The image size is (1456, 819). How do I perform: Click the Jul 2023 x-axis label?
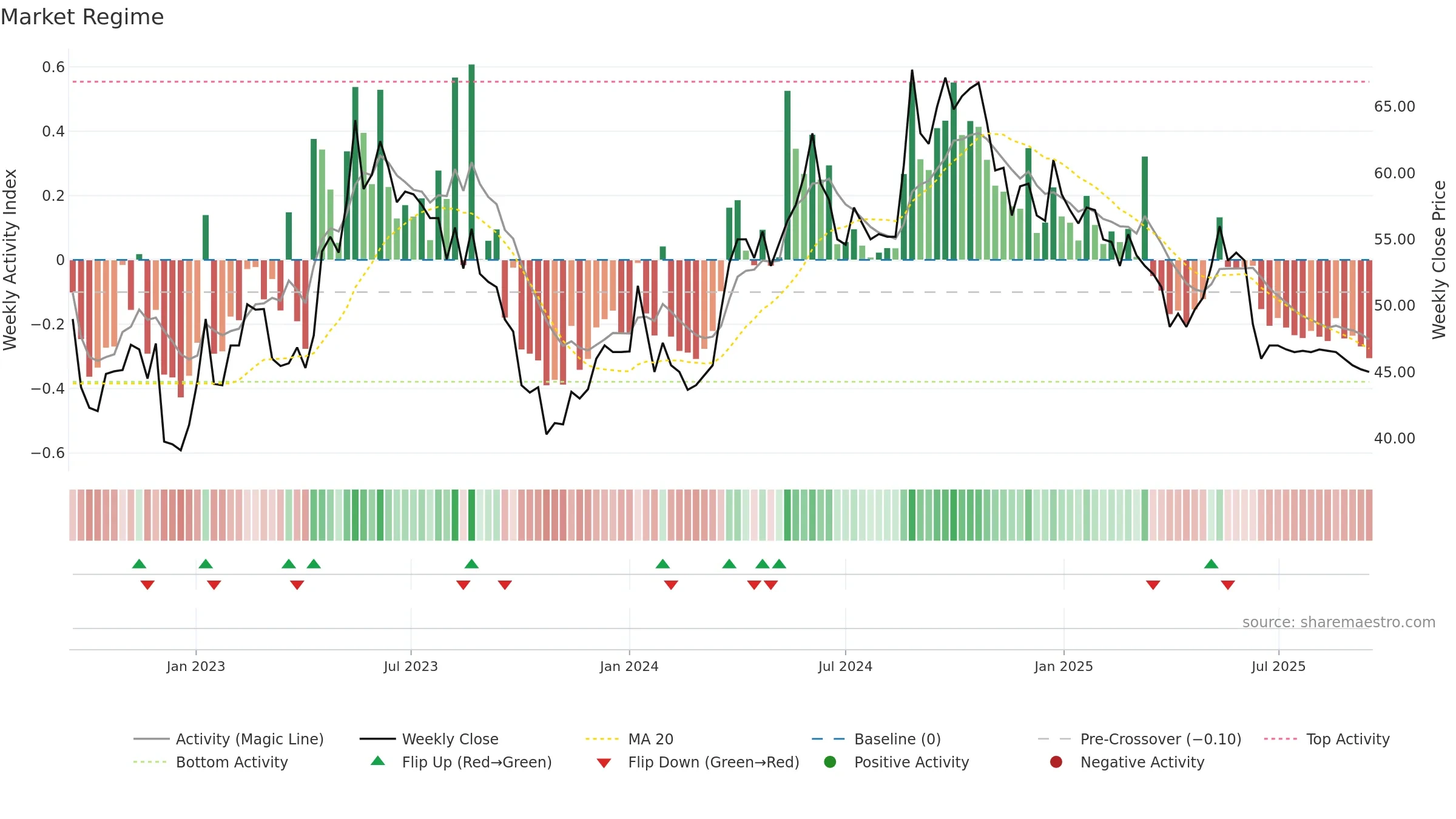(411, 666)
